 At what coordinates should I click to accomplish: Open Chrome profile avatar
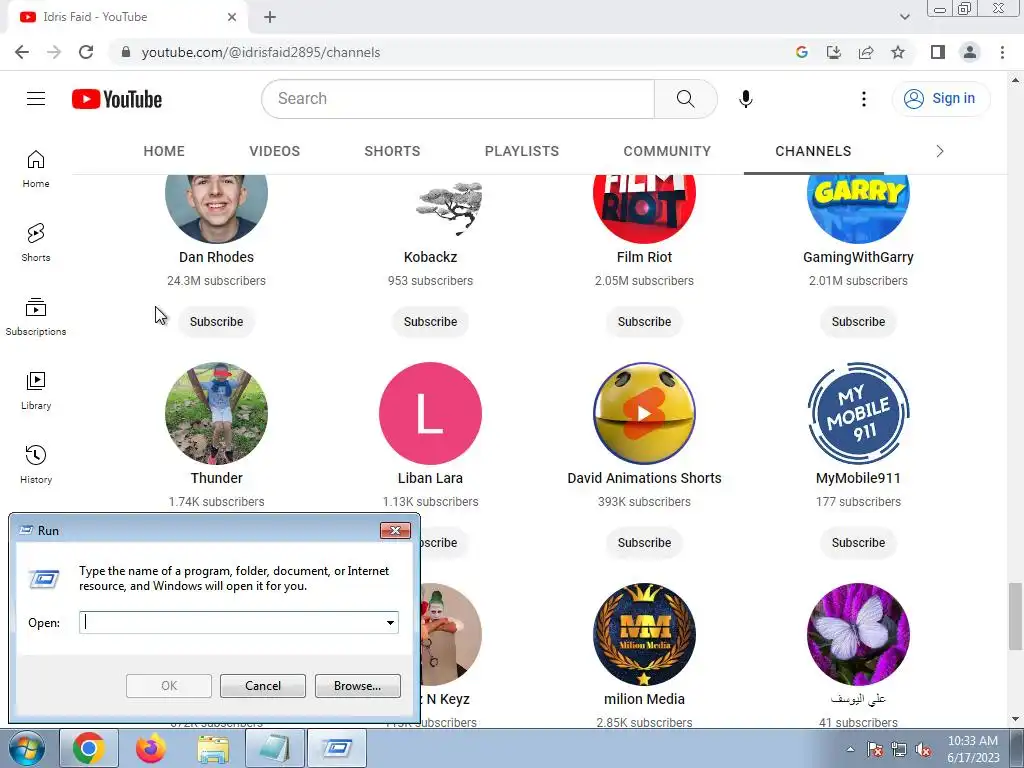[970, 52]
